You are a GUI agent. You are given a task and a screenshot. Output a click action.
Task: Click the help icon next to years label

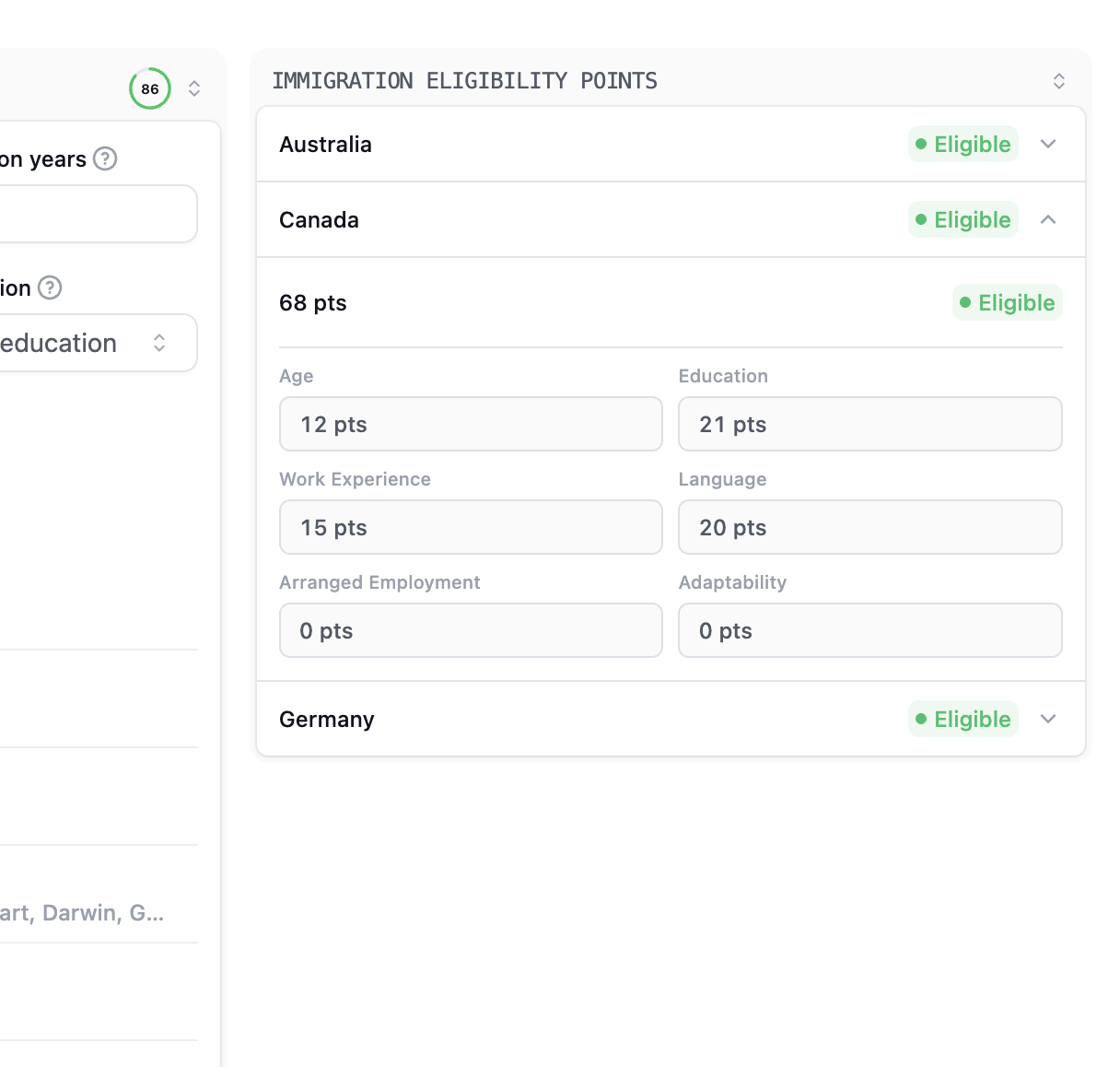click(106, 159)
